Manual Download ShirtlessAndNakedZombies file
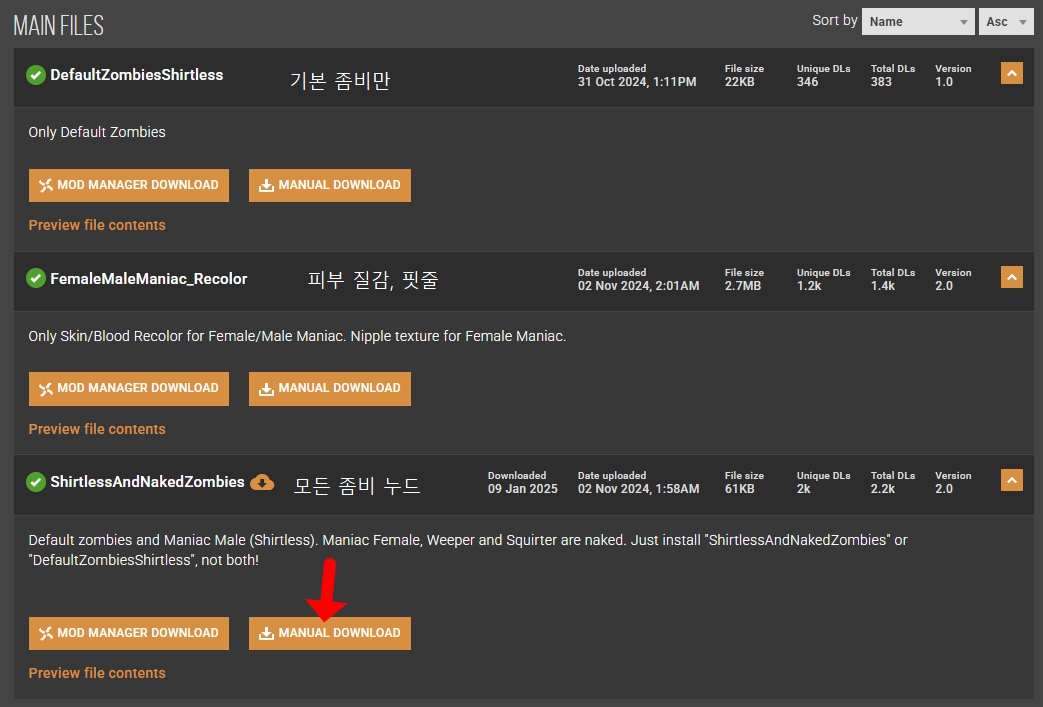Screen dimensions: 1043x707 (330, 633)
